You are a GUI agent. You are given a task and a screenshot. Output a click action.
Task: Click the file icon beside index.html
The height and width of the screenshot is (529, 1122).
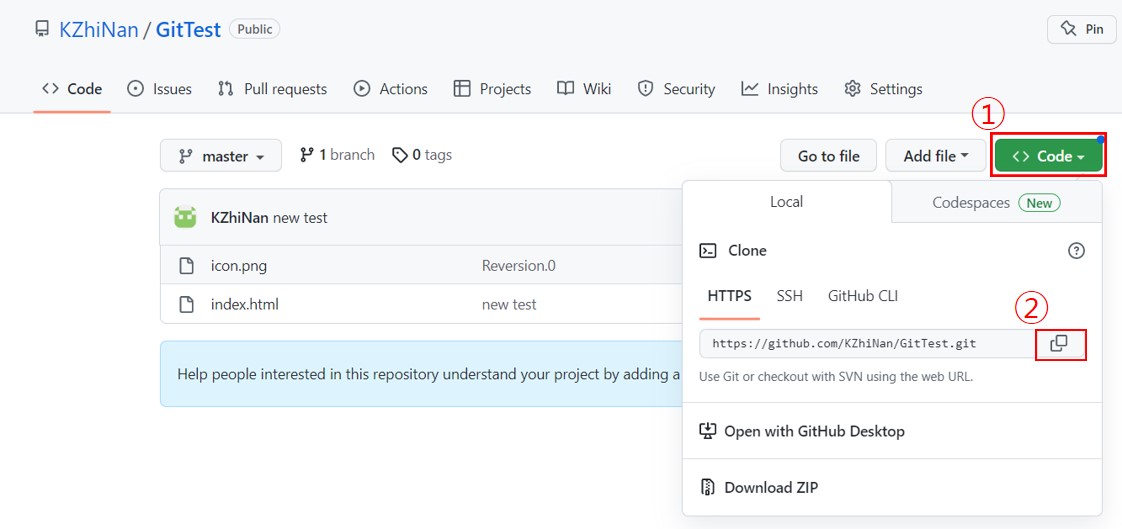point(186,304)
